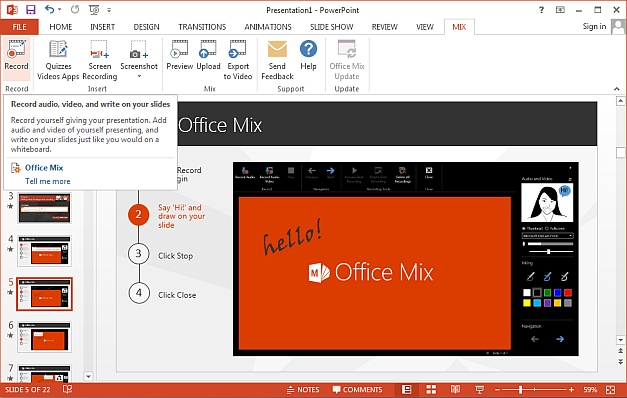The height and width of the screenshot is (398, 627).
Task: Click scroll up arrow of slide area
Action: (620, 100)
